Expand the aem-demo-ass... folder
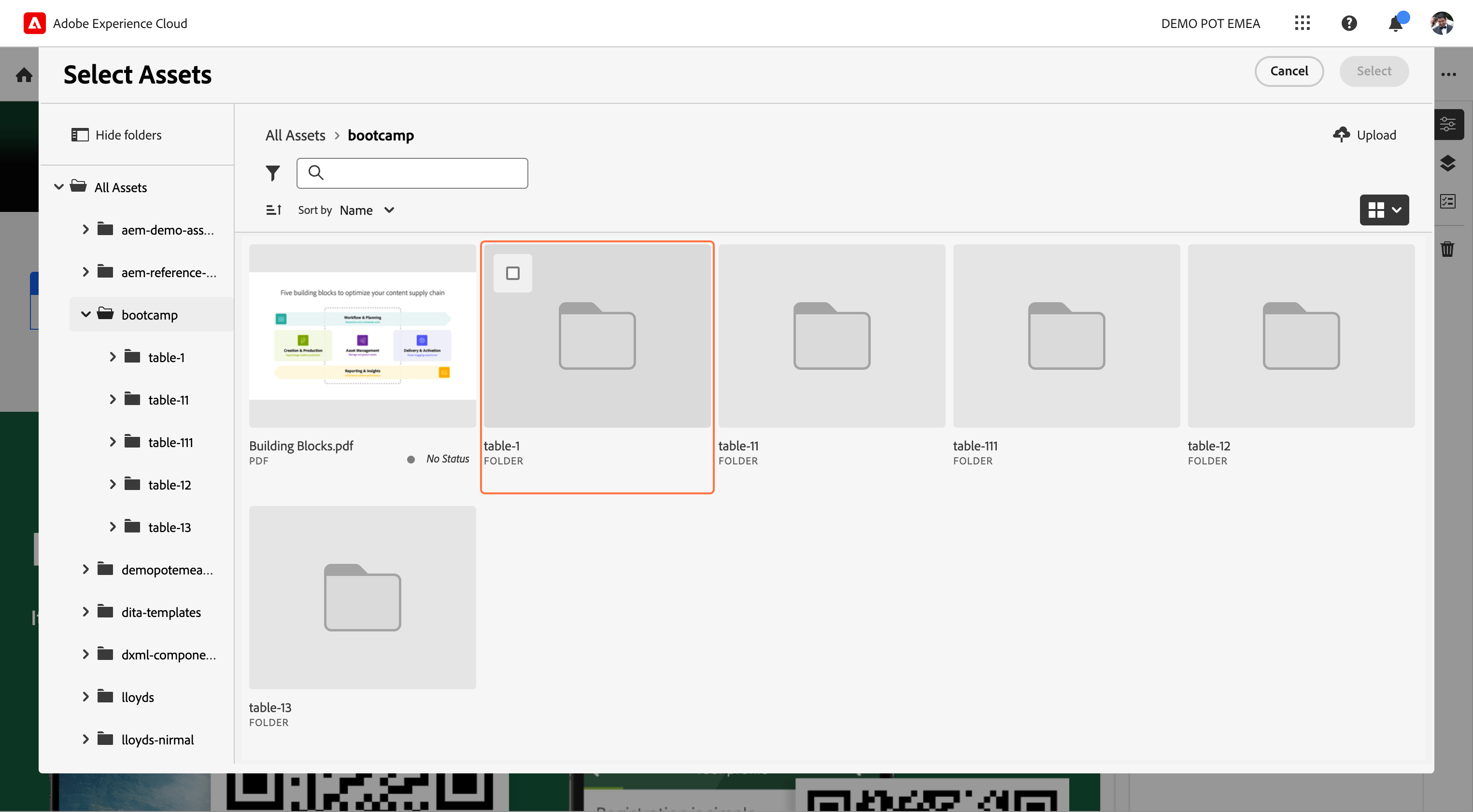 click(85, 230)
